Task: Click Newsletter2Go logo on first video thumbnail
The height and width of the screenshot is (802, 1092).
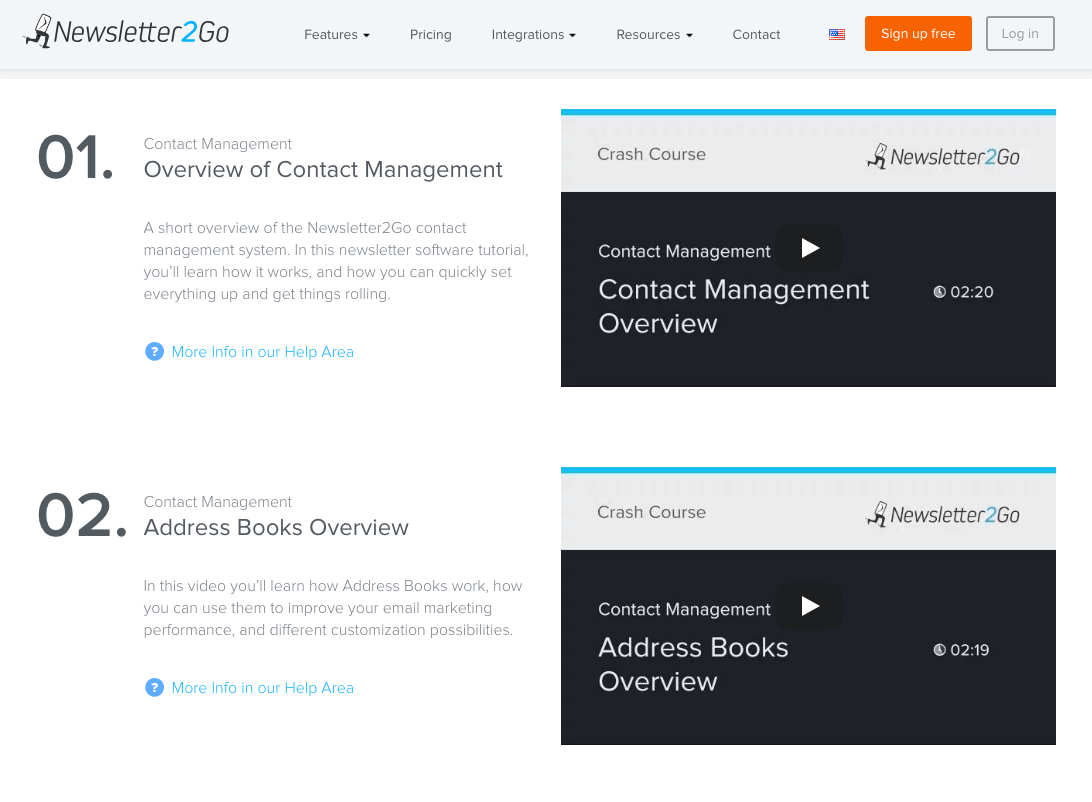Action: click(943, 157)
